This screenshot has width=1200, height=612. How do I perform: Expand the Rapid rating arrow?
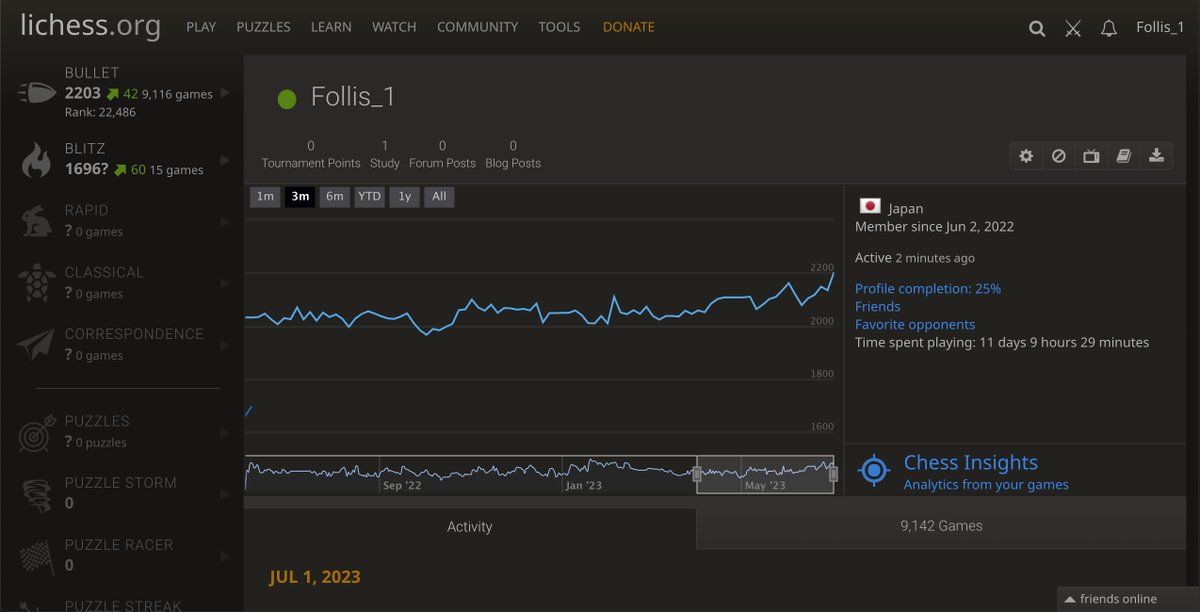224,221
